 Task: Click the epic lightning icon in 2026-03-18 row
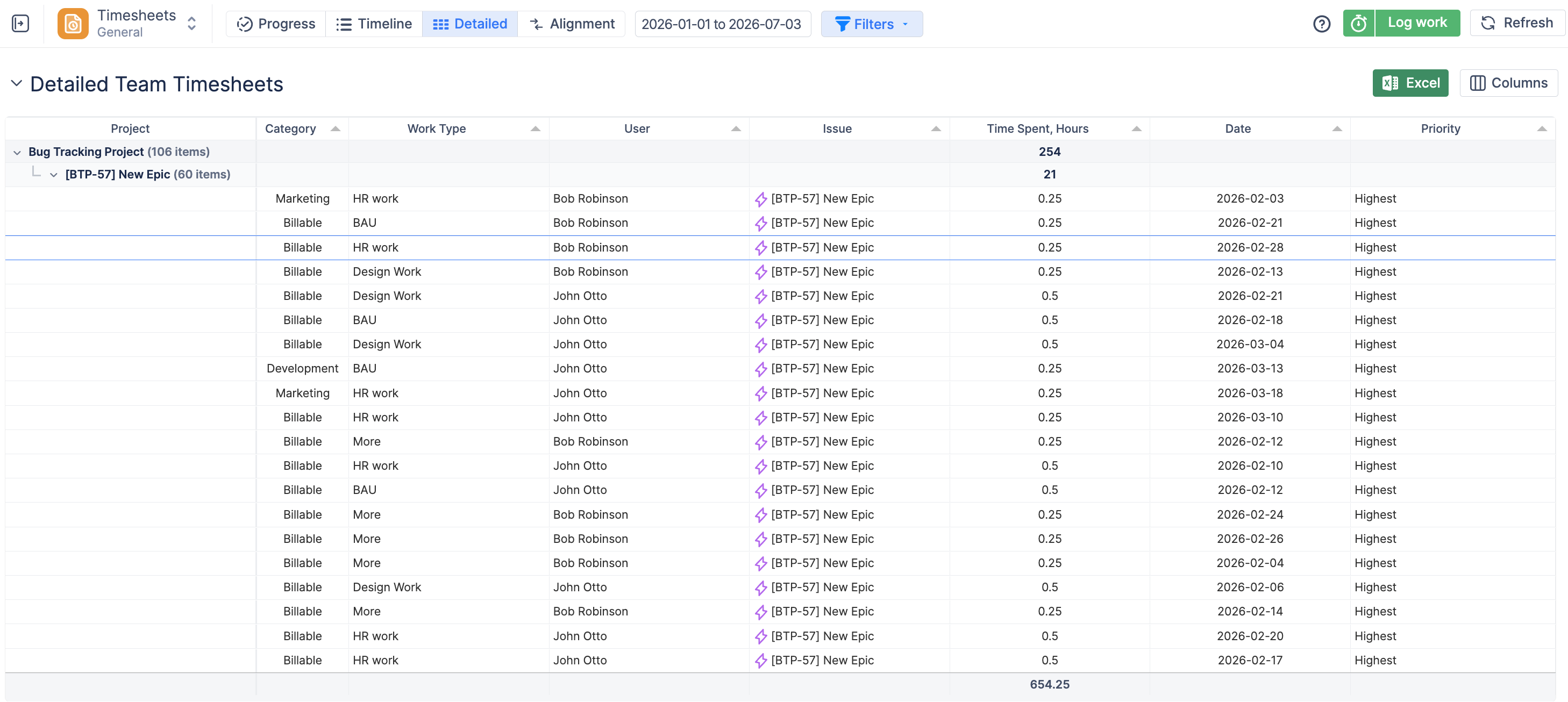(761, 393)
